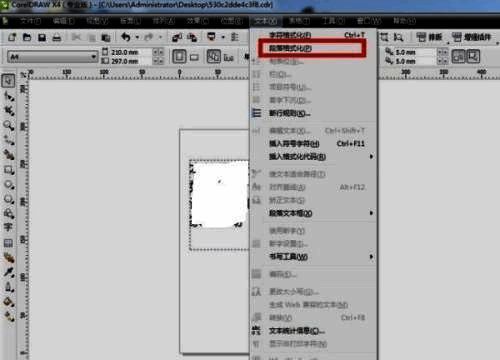Expand 段落文本框 submenu arrow
Viewport: 500px width, 360px height.
pyautogui.click(x=371, y=213)
